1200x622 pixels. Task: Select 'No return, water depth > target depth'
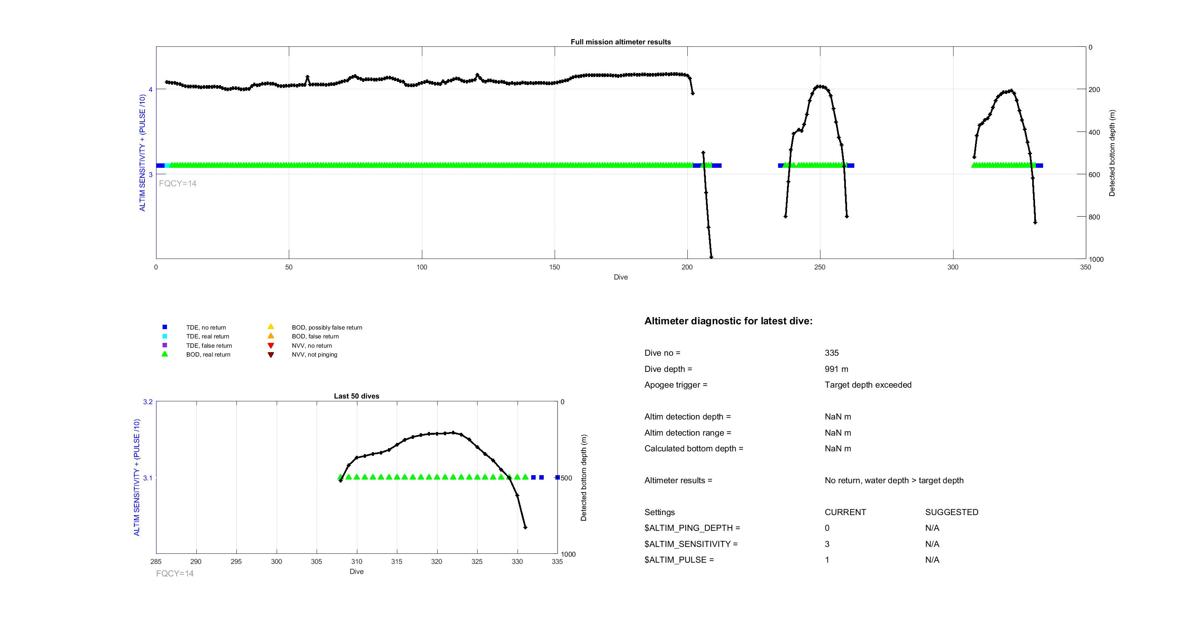(894, 480)
